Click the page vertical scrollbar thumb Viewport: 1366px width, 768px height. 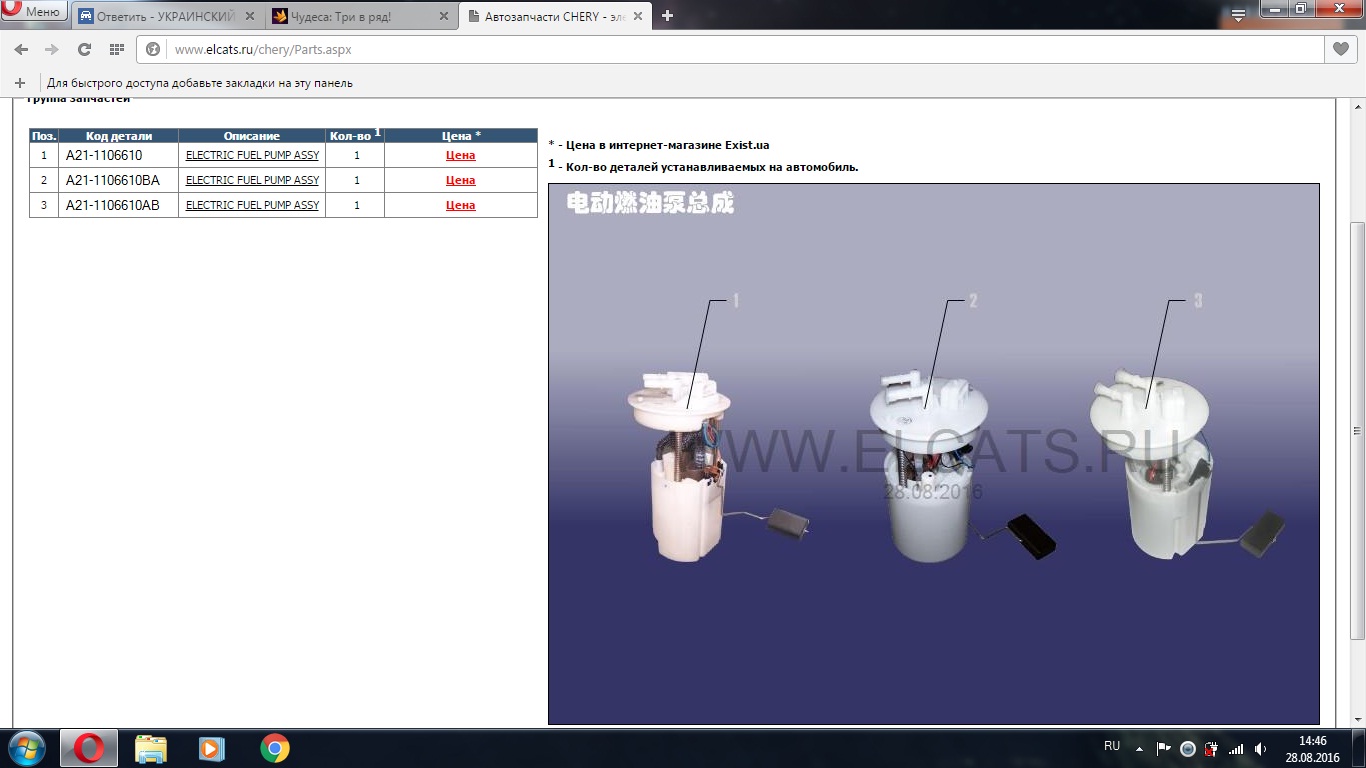point(1357,430)
